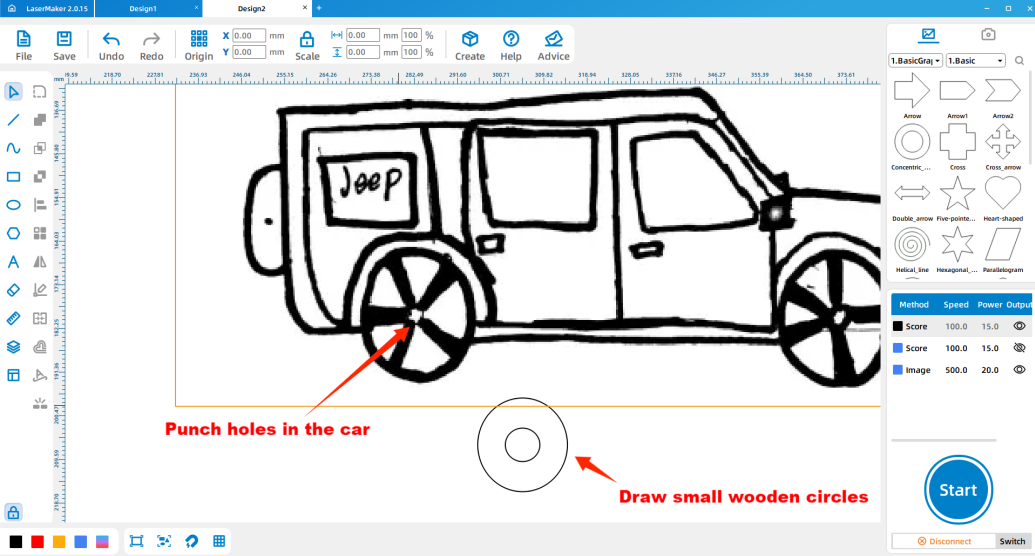
Task: Click the search icon in shape library
Action: click(x=1019, y=61)
